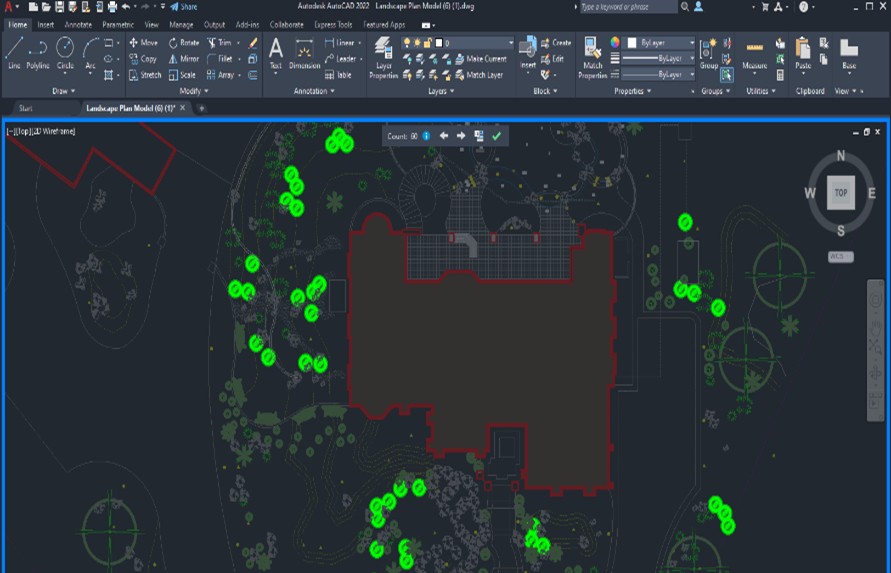Toggle the count details info icon

click(x=426, y=136)
